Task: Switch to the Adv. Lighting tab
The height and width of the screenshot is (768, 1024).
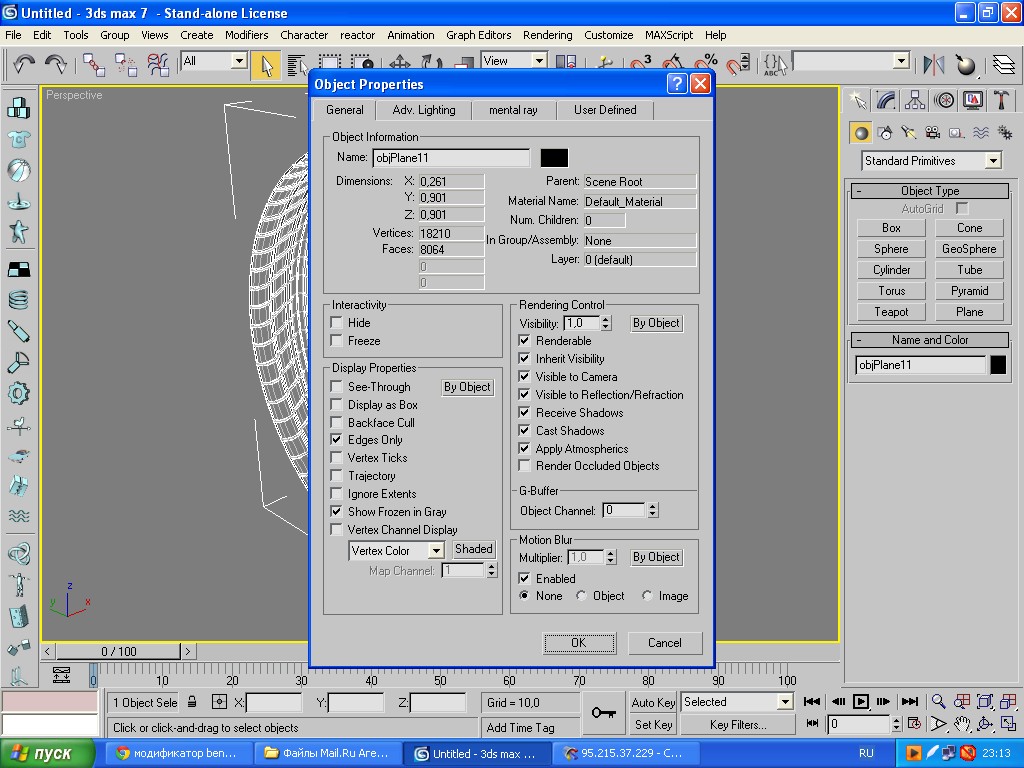Action: coord(424,110)
